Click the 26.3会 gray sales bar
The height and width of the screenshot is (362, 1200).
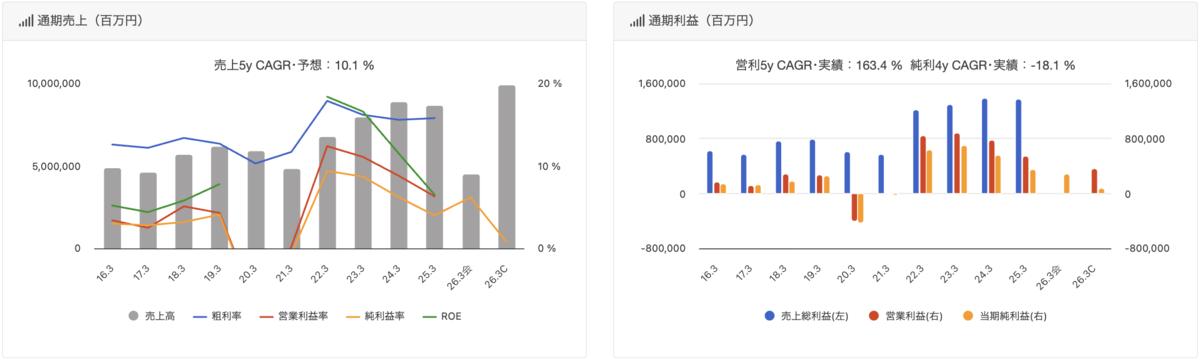click(471, 212)
